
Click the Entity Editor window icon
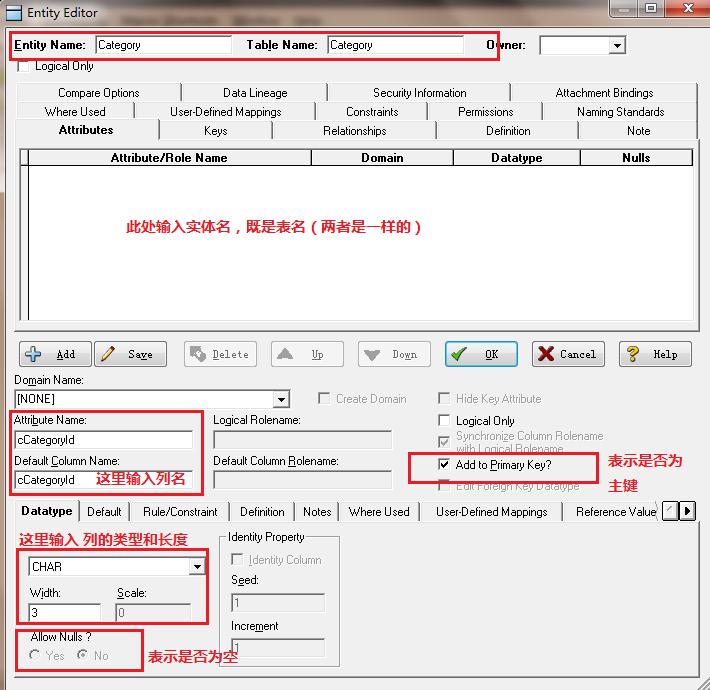(x=14, y=13)
